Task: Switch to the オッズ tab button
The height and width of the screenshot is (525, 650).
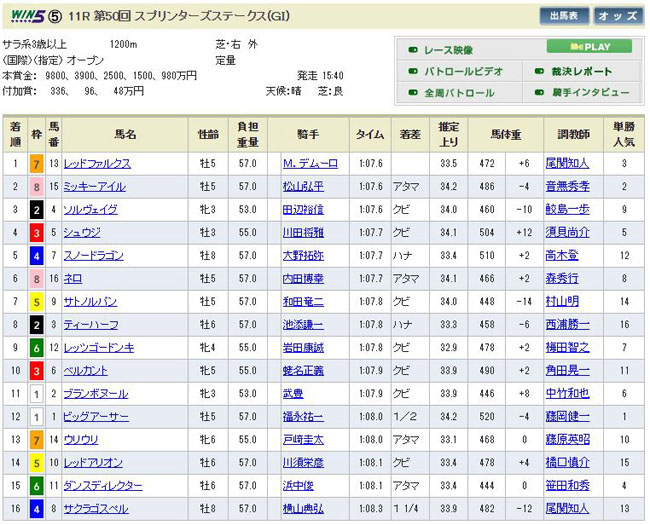Action: (616, 16)
